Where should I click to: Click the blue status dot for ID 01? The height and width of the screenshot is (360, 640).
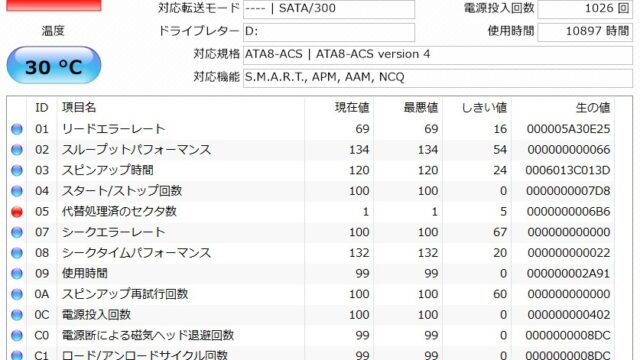pos(17,129)
